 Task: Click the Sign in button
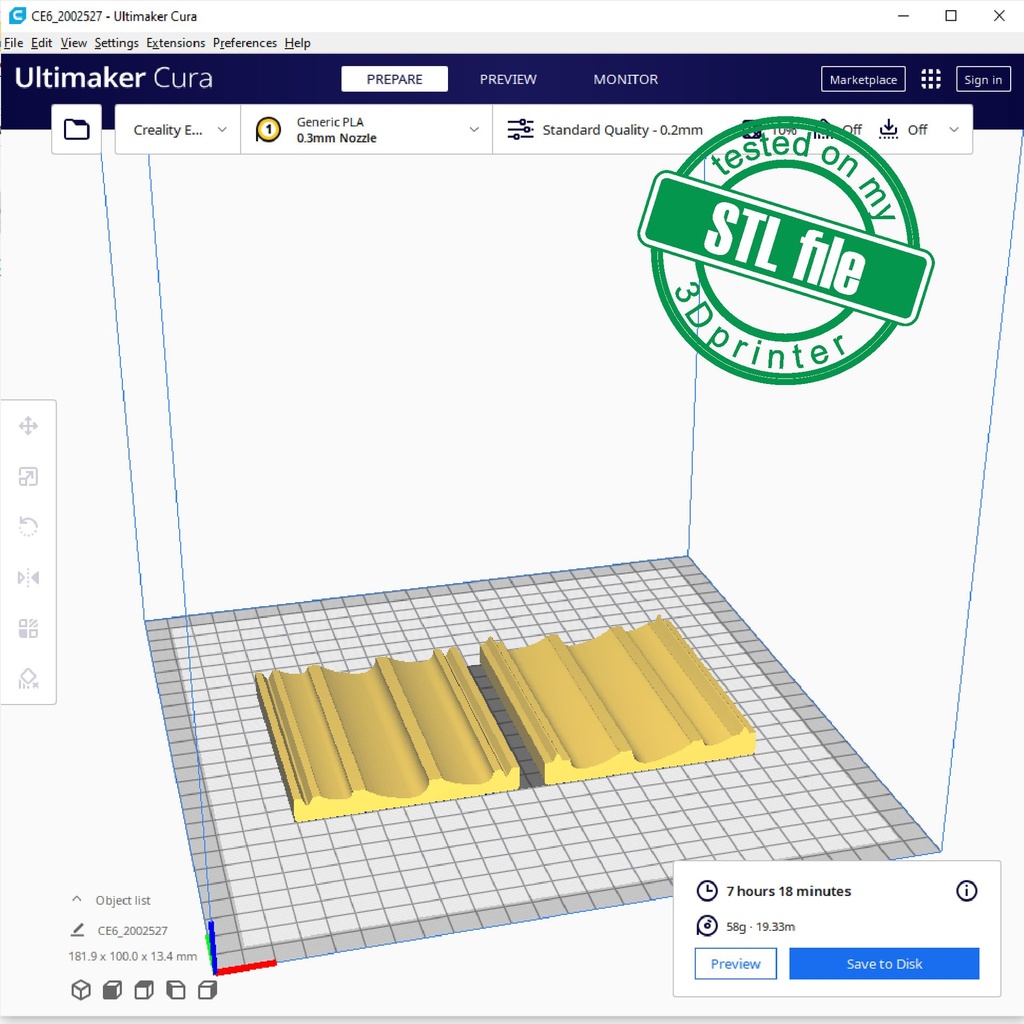[x=982, y=80]
